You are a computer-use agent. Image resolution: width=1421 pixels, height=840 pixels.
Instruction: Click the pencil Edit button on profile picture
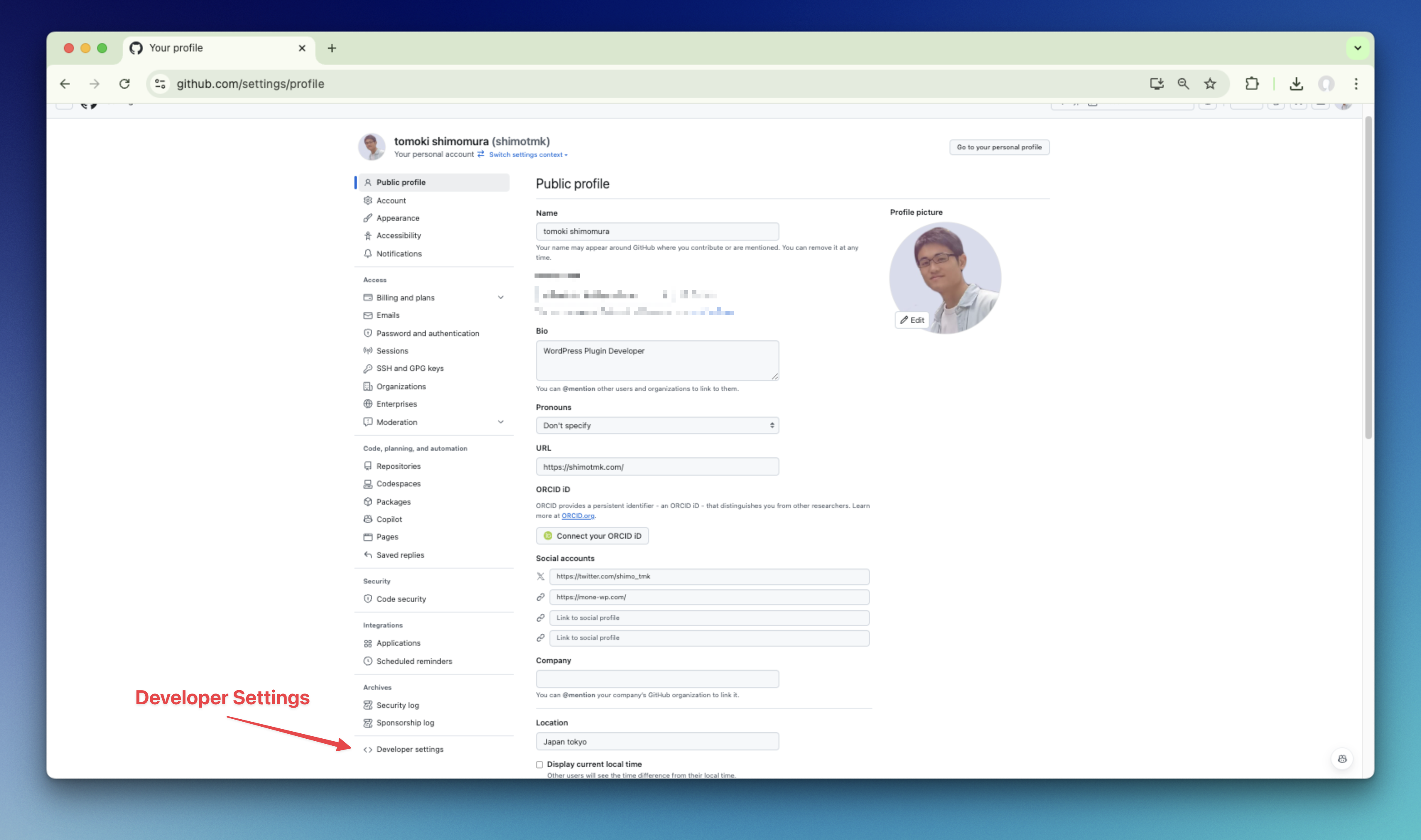912,320
